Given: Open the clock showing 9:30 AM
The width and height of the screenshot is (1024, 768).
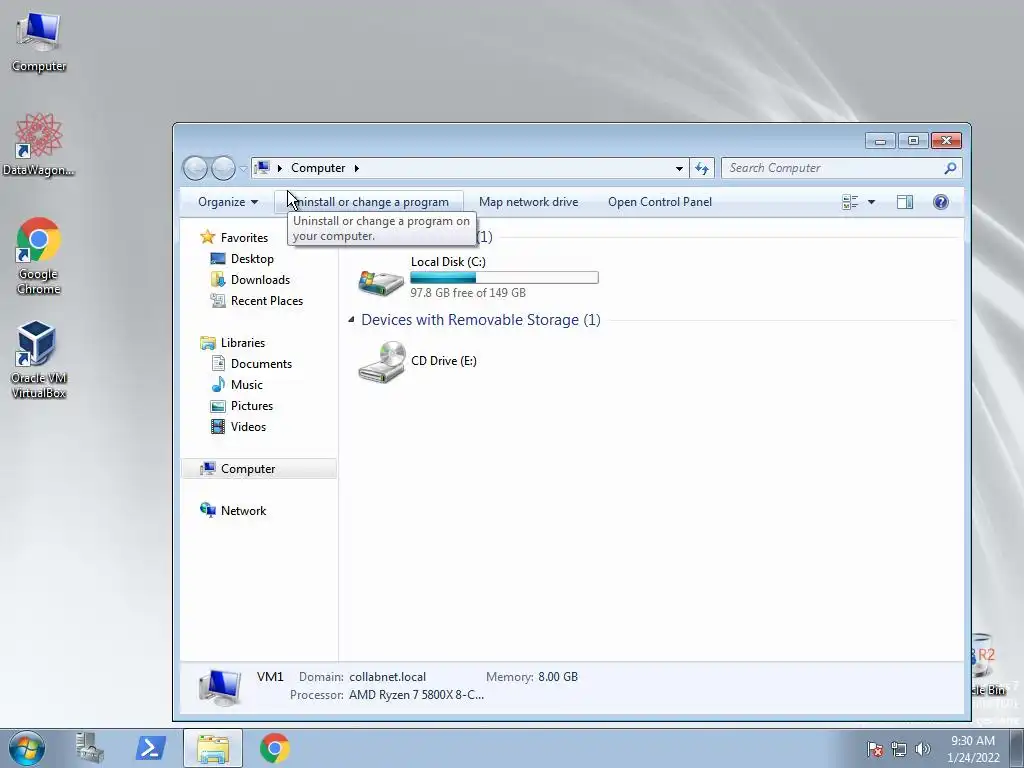Looking at the screenshot, I should 973,749.
